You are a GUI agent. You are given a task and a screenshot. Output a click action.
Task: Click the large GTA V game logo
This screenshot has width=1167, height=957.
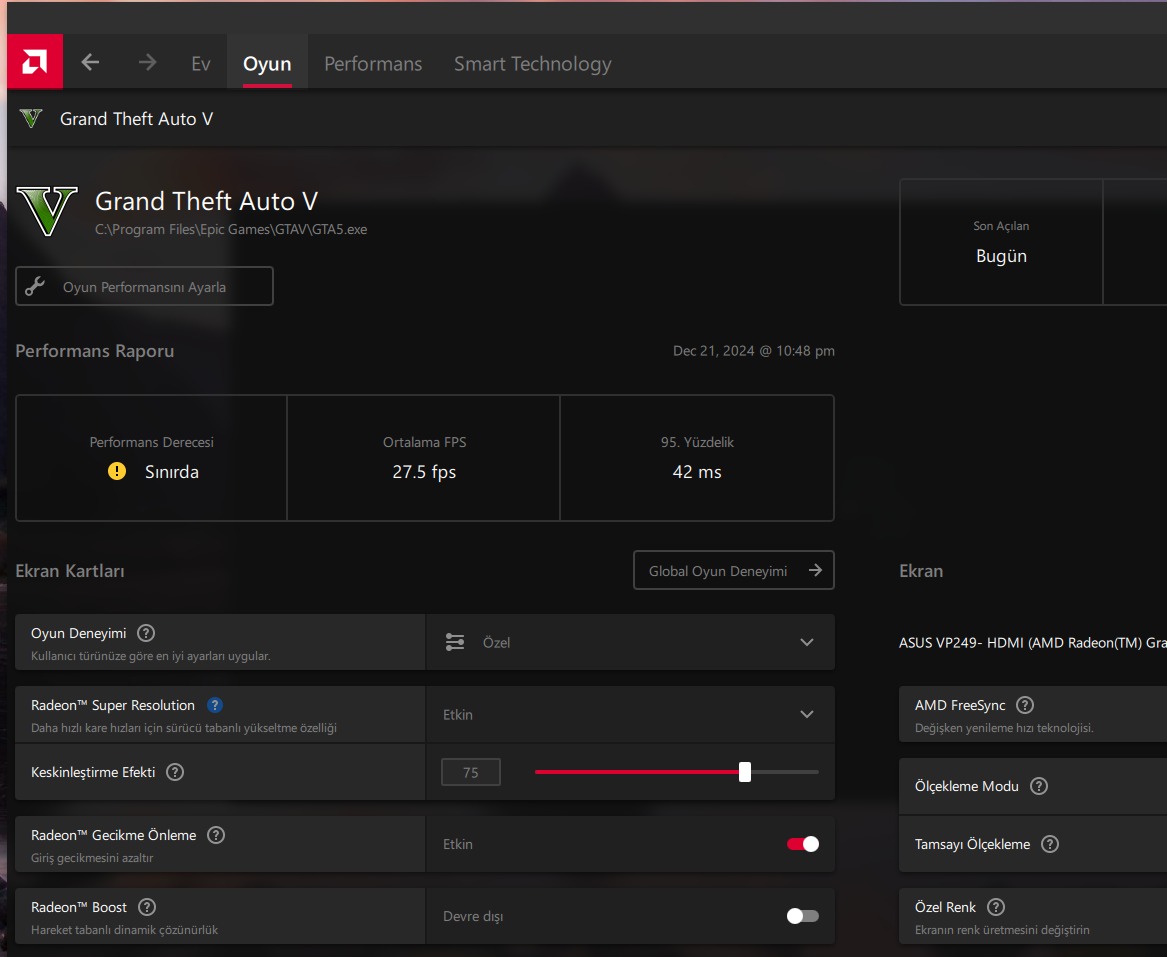click(x=47, y=211)
